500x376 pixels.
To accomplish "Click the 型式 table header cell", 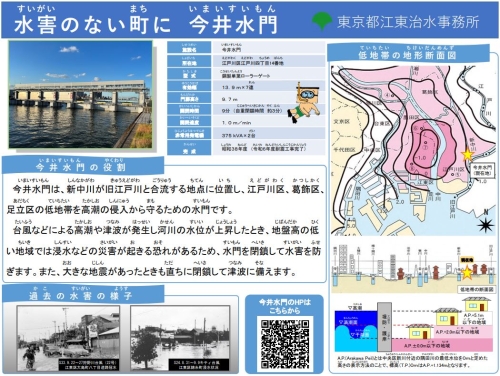I will pyautogui.click(x=189, y=74).
